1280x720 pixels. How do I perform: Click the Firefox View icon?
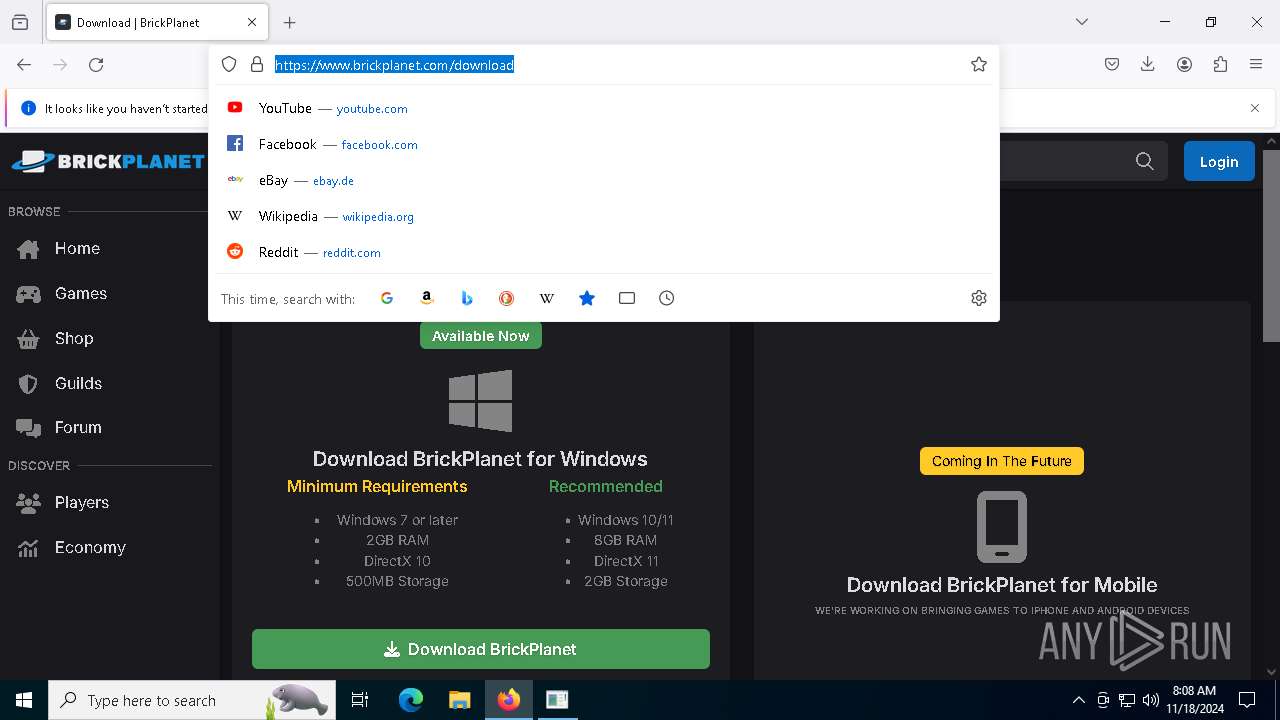20,22
